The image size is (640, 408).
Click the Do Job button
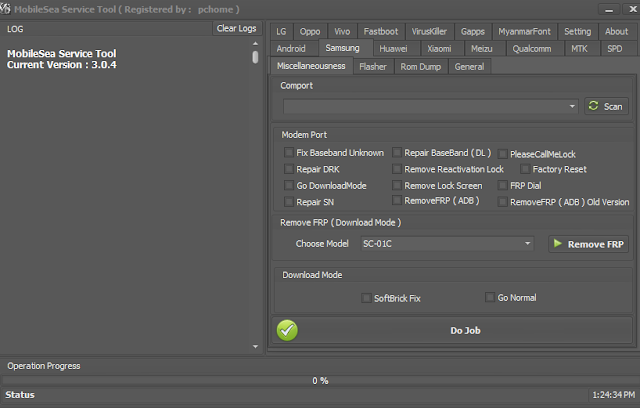click(452, 330)
